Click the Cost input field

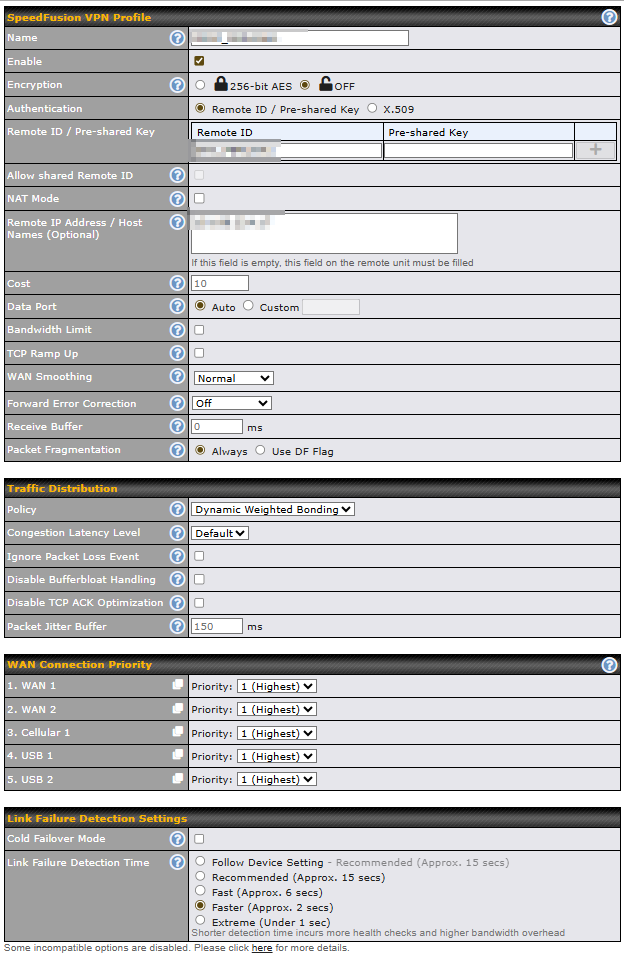click(220, 283)
